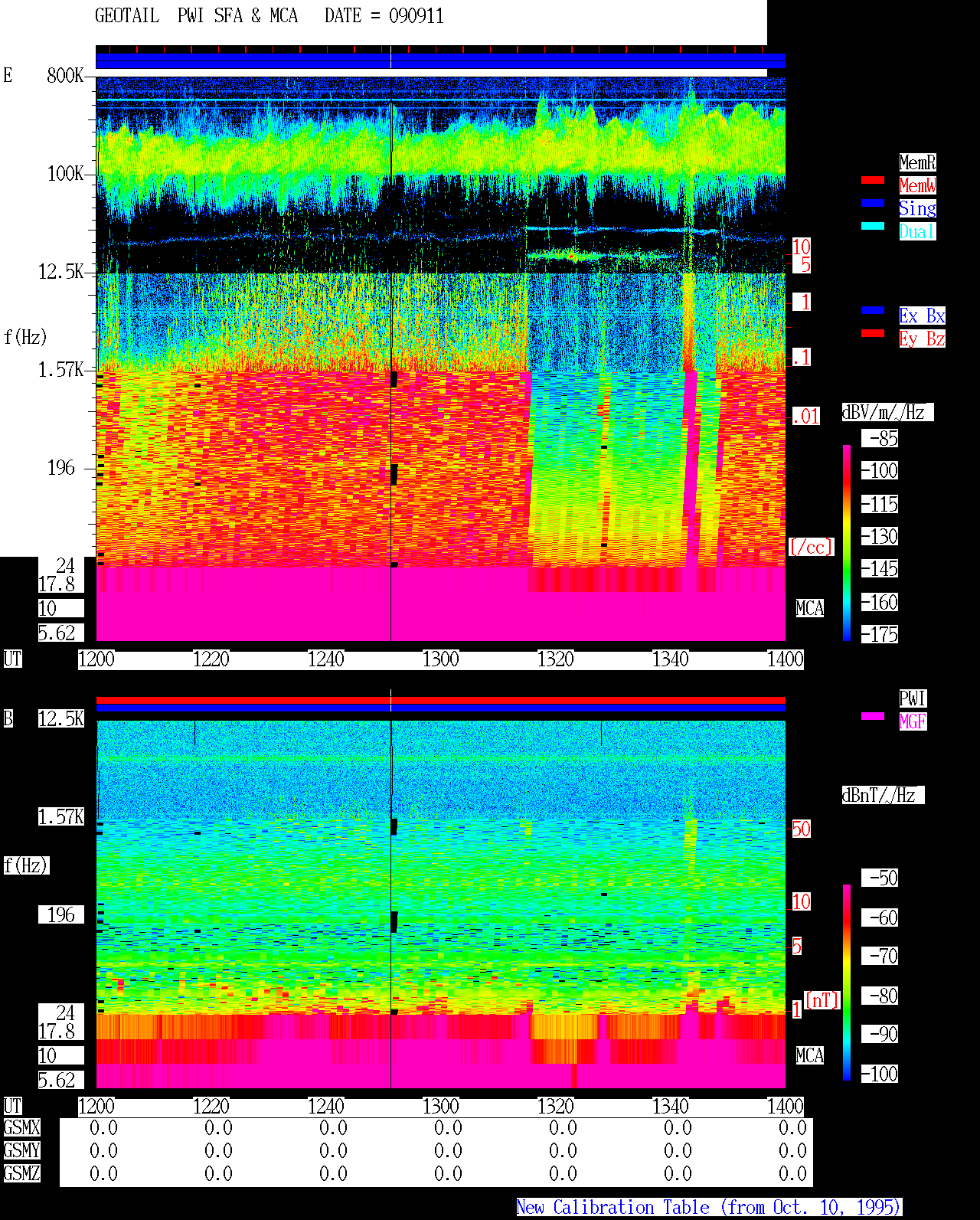
Task: Click 1240 on the E panel time axis
Action: pyautogui.click(x=326, y=659)
